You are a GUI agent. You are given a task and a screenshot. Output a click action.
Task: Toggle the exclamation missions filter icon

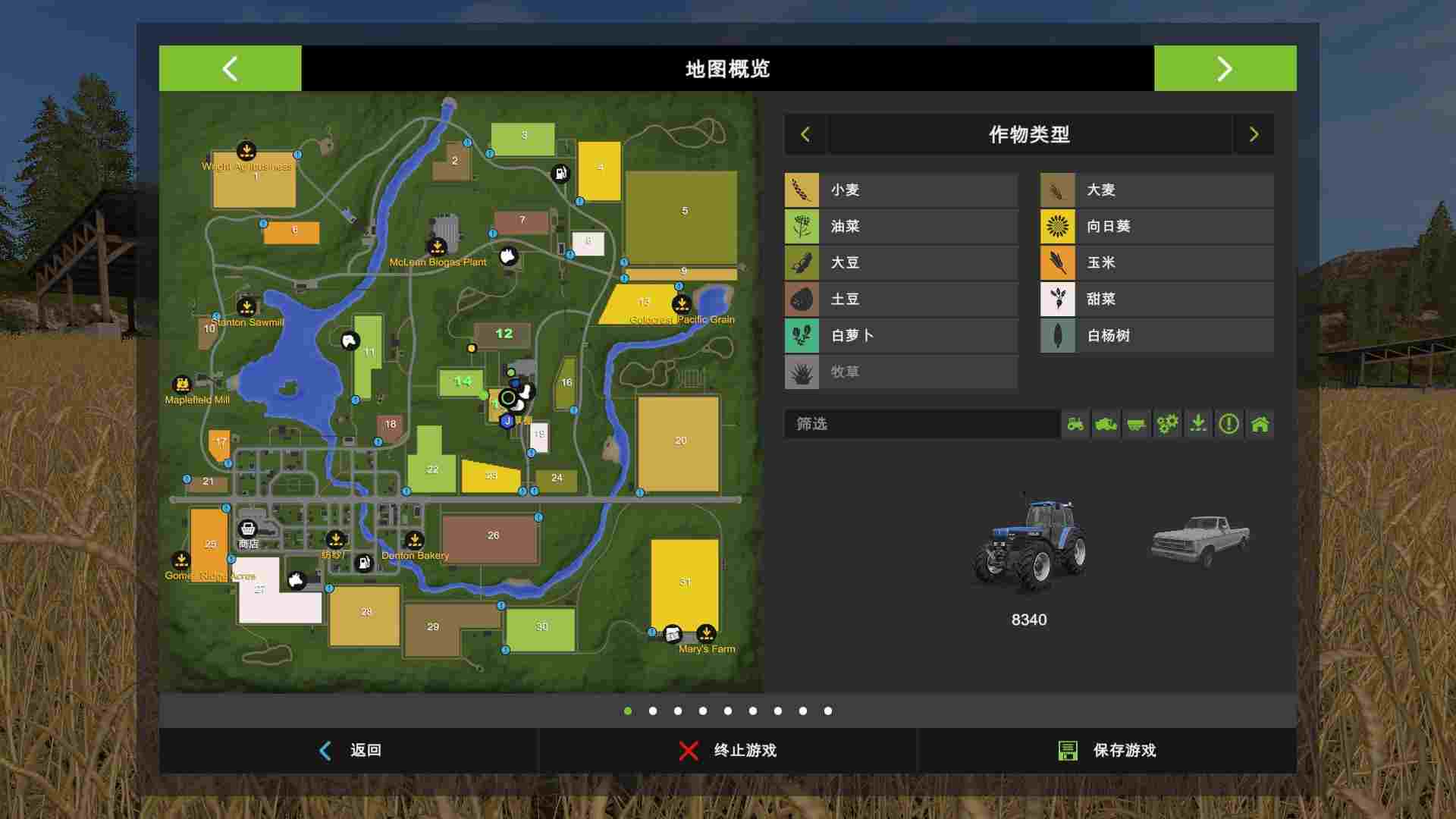pyautogui.click(x=1229, y=424)
